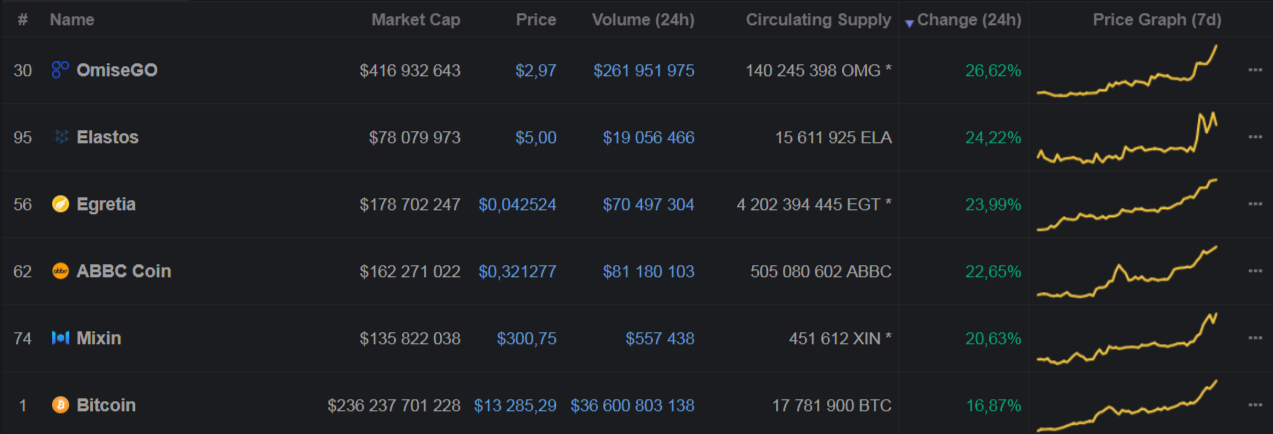This screenshot has height=434, width=1273.
Task: Open ABBC Coin volume link $81 180 103
Action: pyautogui.click(x=648, y=271)
